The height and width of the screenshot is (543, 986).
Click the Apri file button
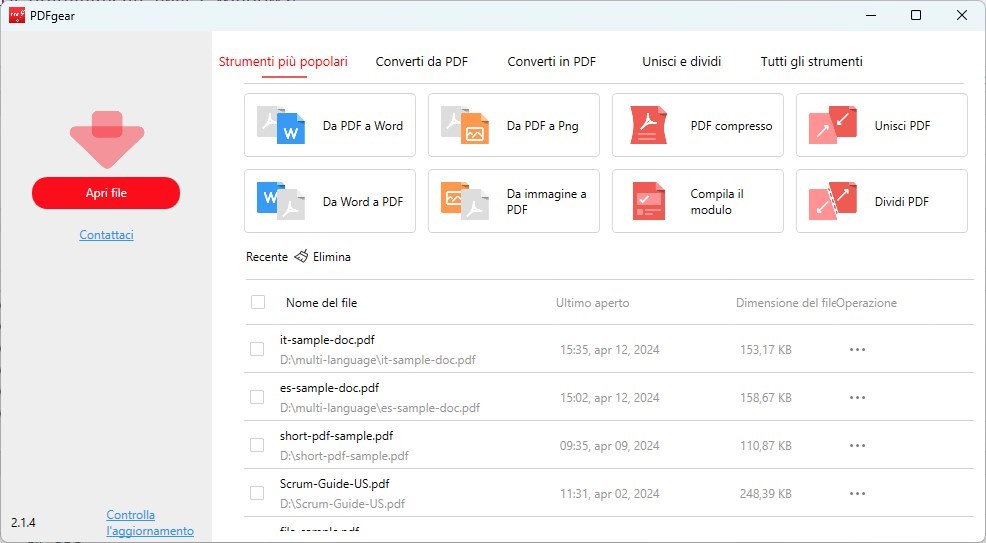(x=106, y=193)
